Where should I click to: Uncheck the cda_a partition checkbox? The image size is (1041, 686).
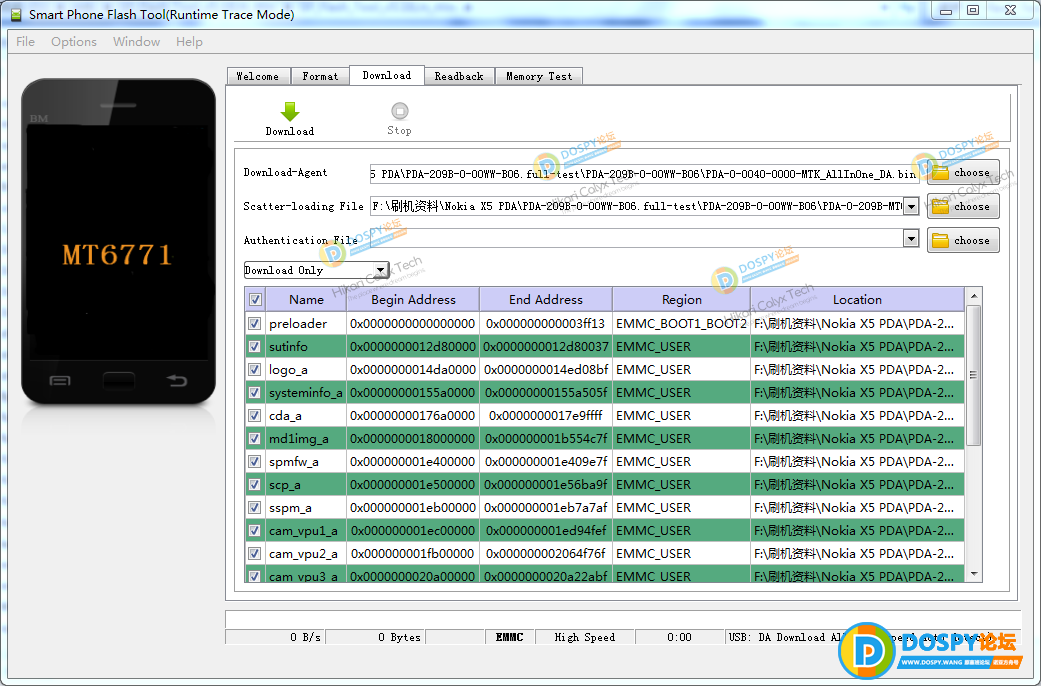[x=254, y=416]
